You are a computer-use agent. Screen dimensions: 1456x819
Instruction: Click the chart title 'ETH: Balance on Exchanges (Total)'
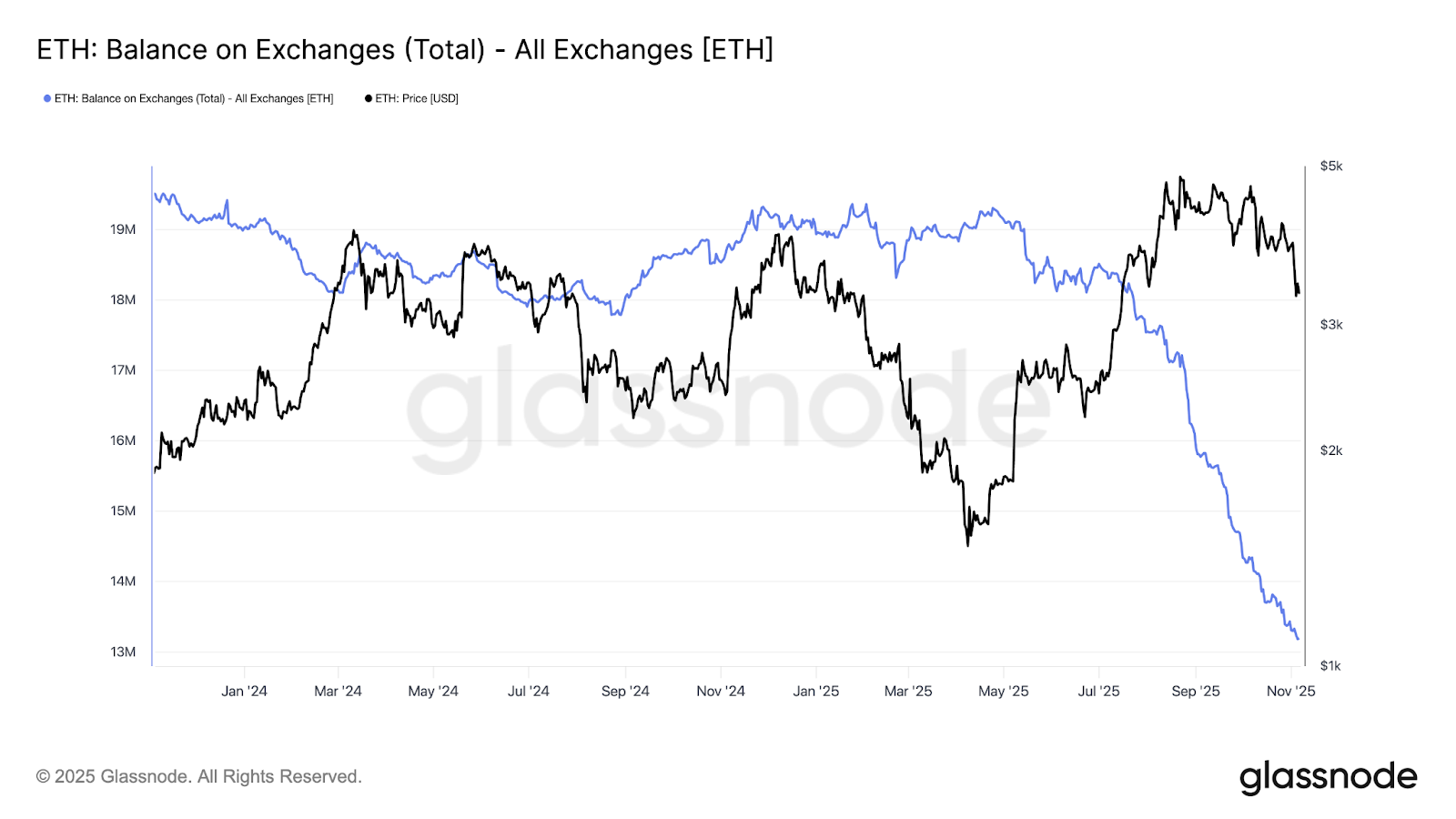click(x=405, y=49)
